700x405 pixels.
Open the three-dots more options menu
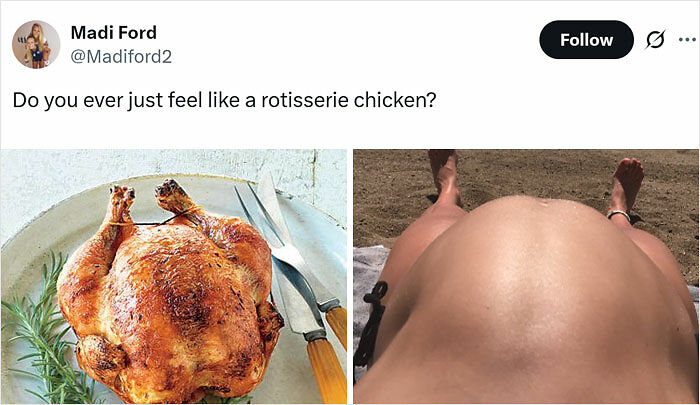687,40
